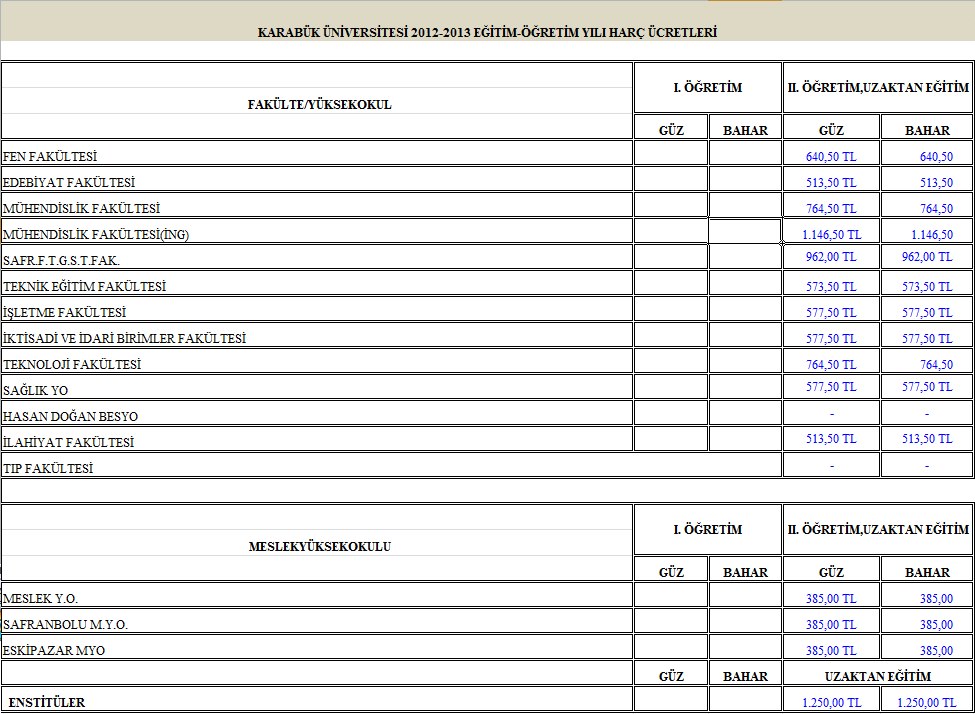975x714 pixels.
Task: Click the KARABÜK ÜNİVERSİTESİ 2012-2013 page title
Action: click(x=488, y=32)
